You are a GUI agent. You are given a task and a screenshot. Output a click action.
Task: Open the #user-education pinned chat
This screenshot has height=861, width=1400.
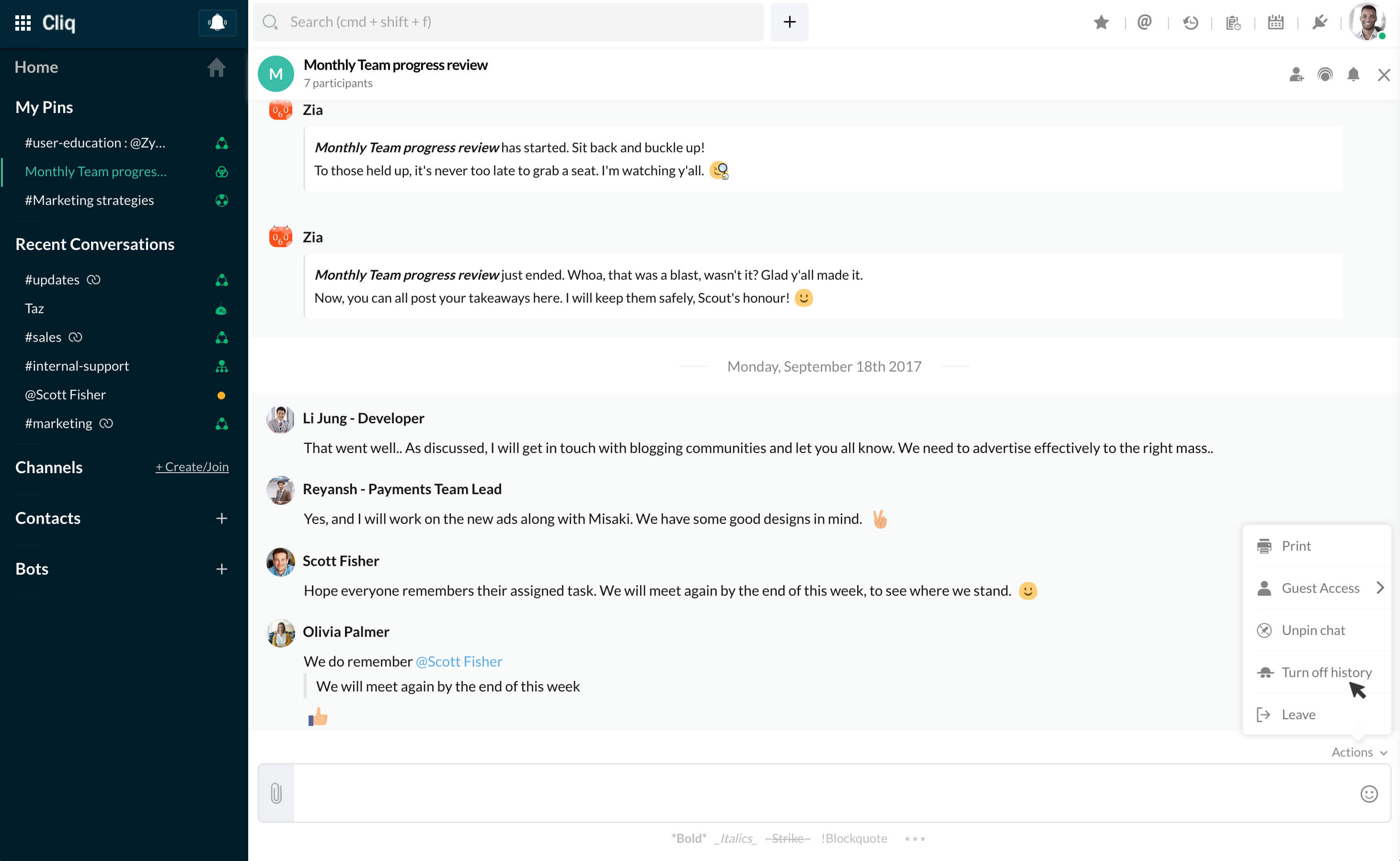click(124, 142)
